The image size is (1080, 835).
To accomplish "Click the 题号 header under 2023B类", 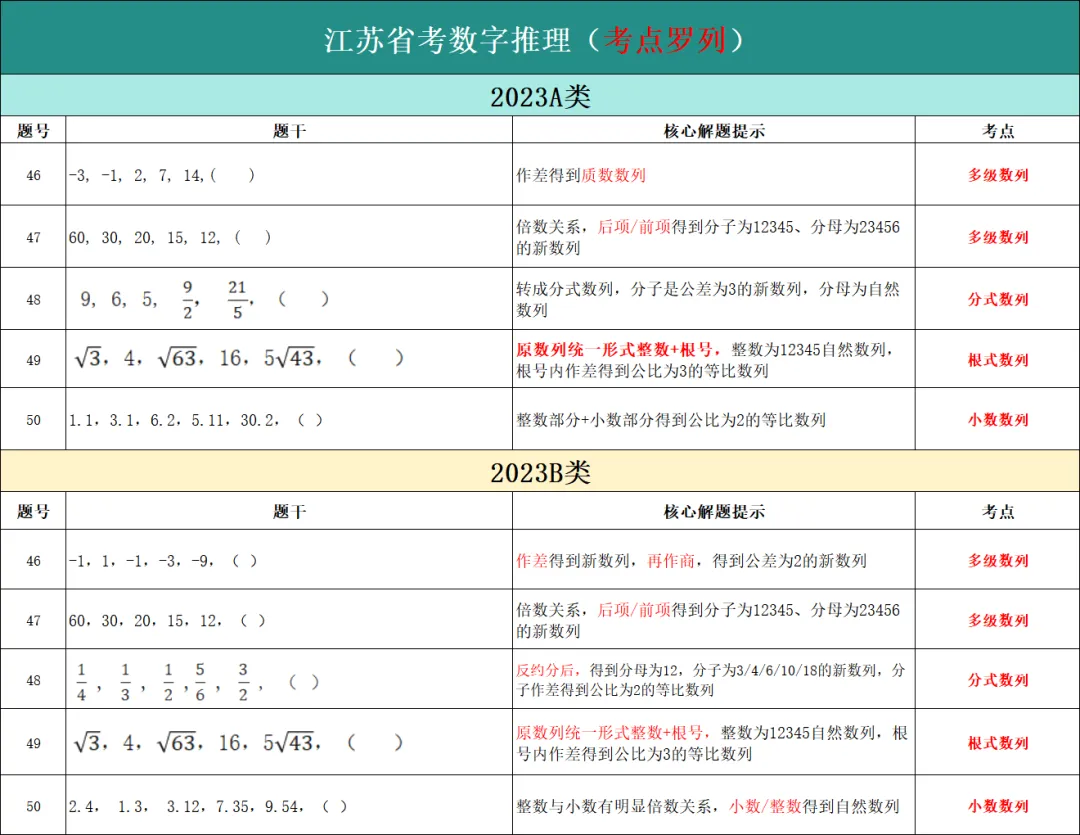I will tap(33, 511).
